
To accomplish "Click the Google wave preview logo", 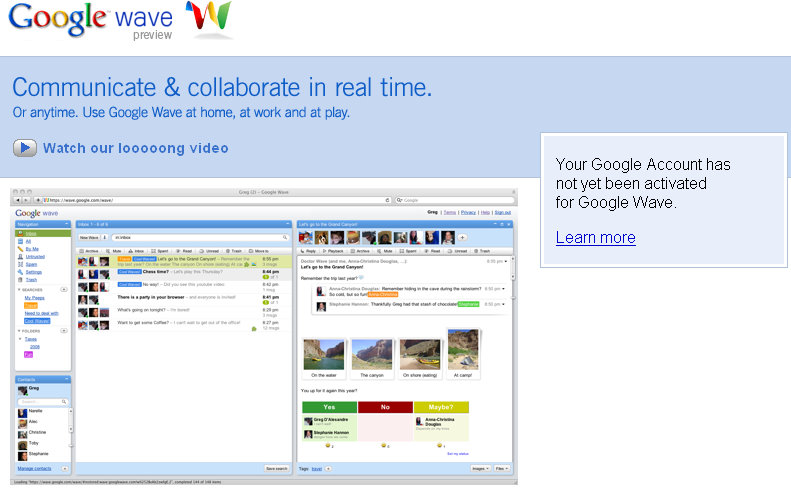I will [x=120, y=21].
